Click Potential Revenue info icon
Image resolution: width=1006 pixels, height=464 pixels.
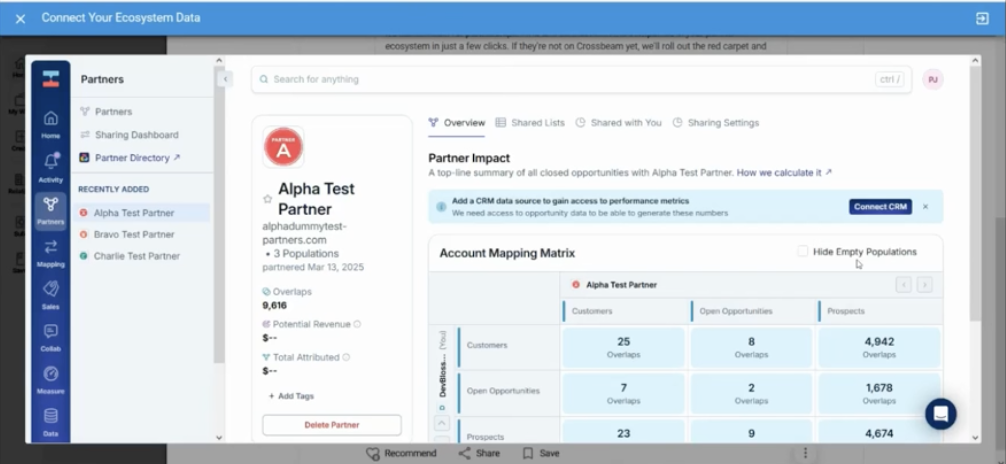coord(357,324)
